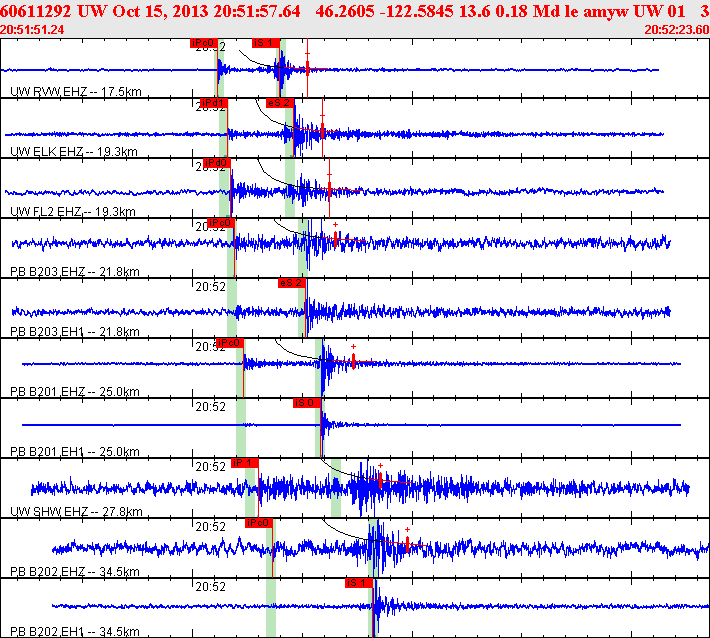
Task: Click the 'Oct 15, 2013' date in header
Action: pos(161,11)
